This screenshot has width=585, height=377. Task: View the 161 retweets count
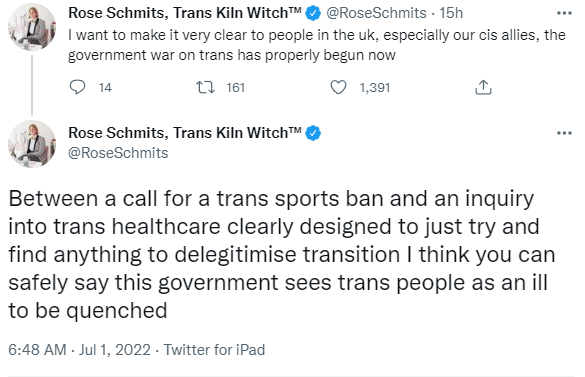point(236,88)
